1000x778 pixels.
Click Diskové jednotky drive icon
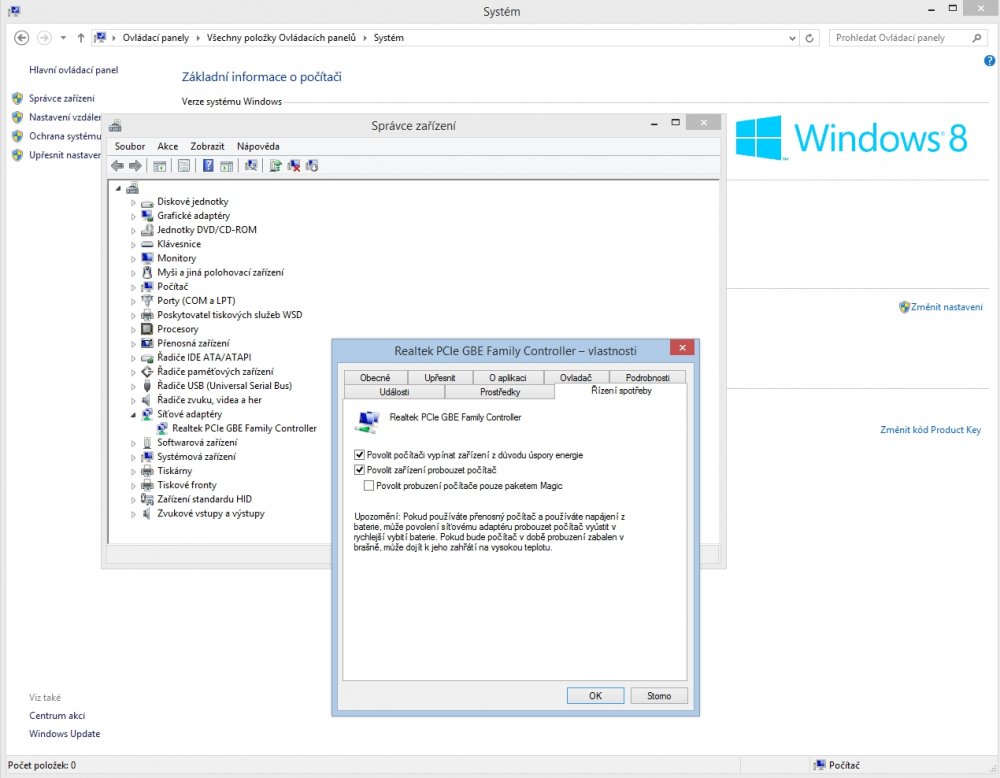pos(147,202)
